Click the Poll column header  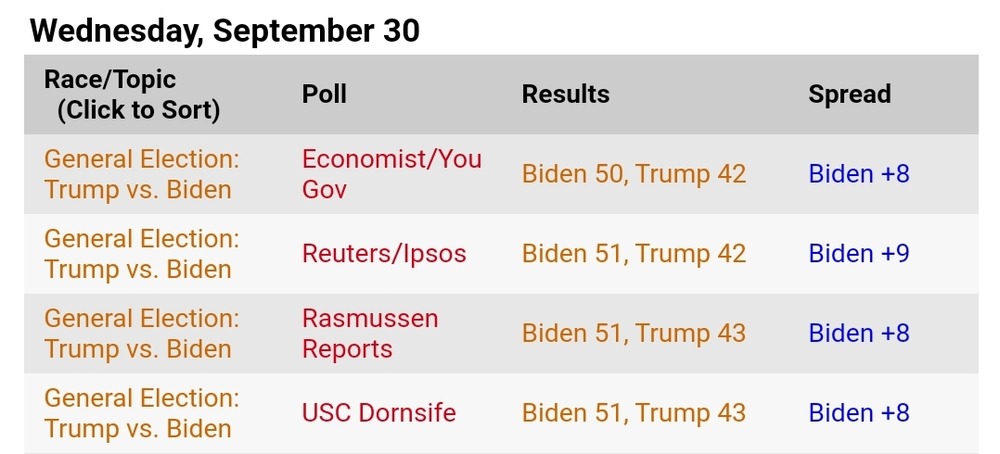click(324, 94)
